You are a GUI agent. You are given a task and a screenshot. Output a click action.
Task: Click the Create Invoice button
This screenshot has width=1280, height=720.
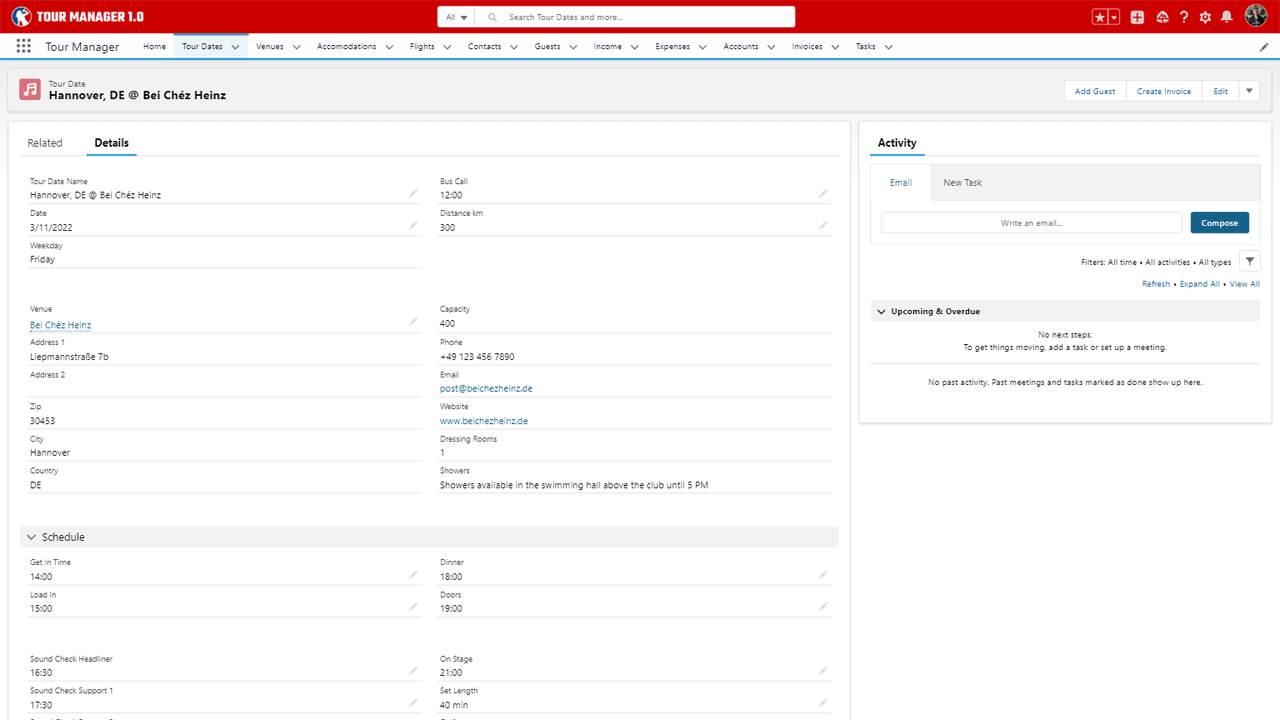(x=1164, y=91)
